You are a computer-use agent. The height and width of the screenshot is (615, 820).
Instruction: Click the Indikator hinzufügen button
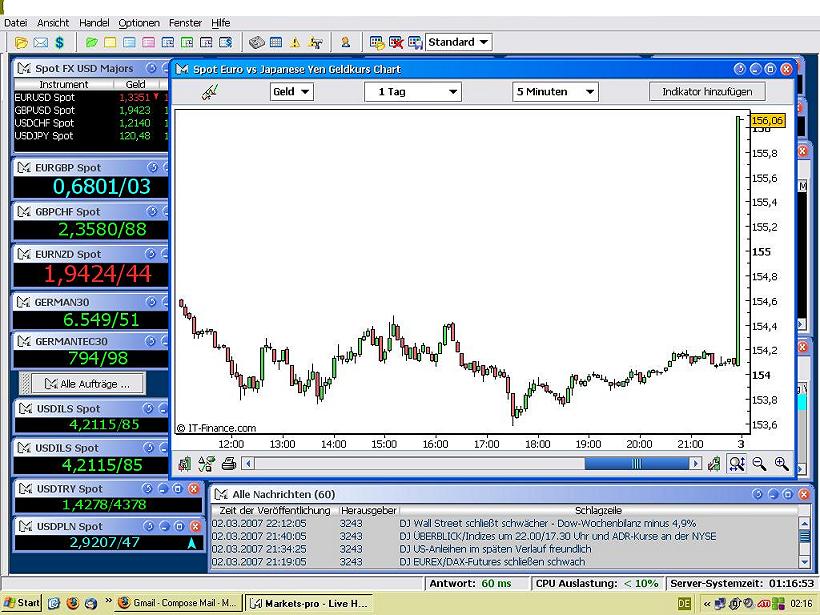pos(707,92)
